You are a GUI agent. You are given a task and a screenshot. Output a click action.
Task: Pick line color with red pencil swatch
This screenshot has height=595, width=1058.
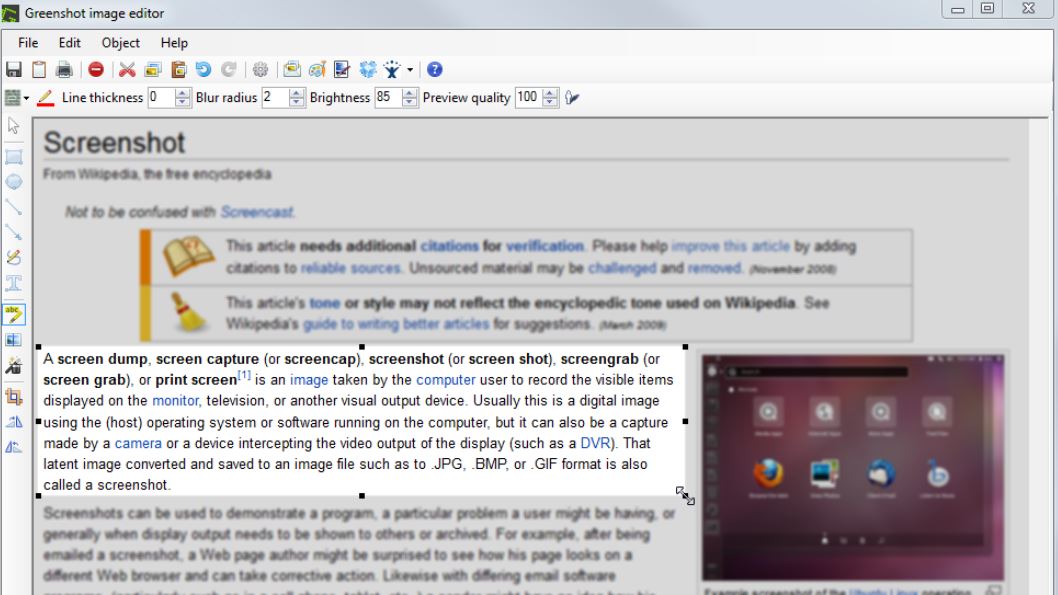45,98
